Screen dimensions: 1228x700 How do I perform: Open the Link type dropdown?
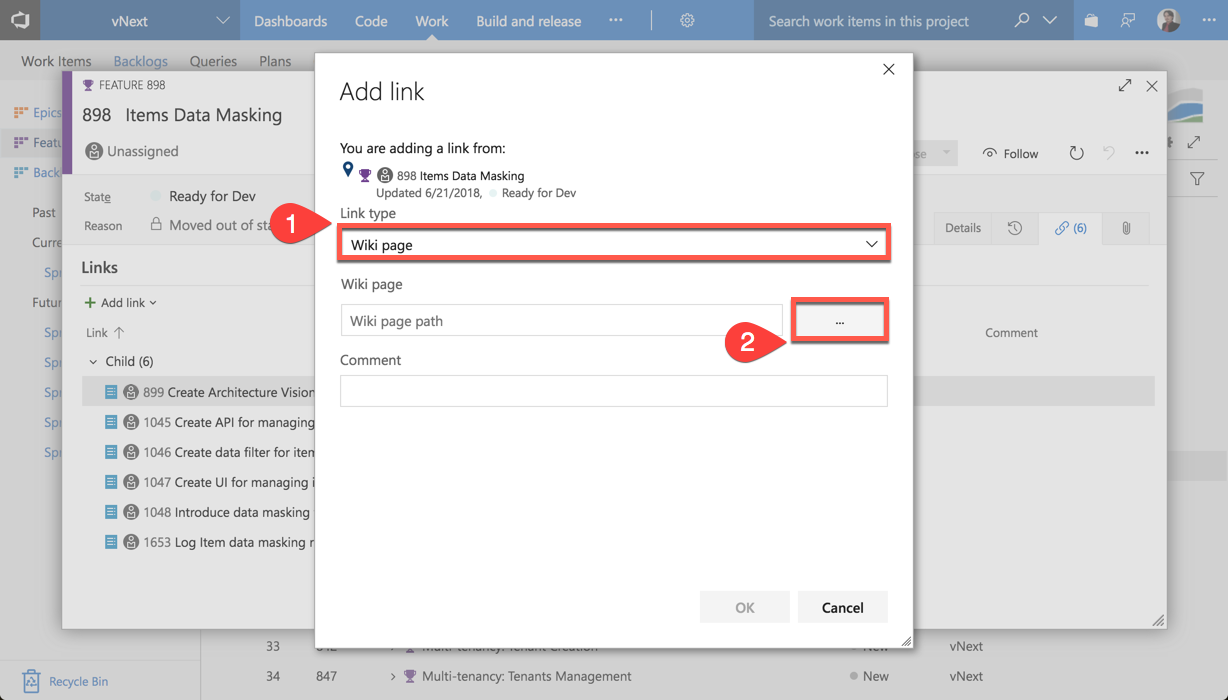click(613, 244)
